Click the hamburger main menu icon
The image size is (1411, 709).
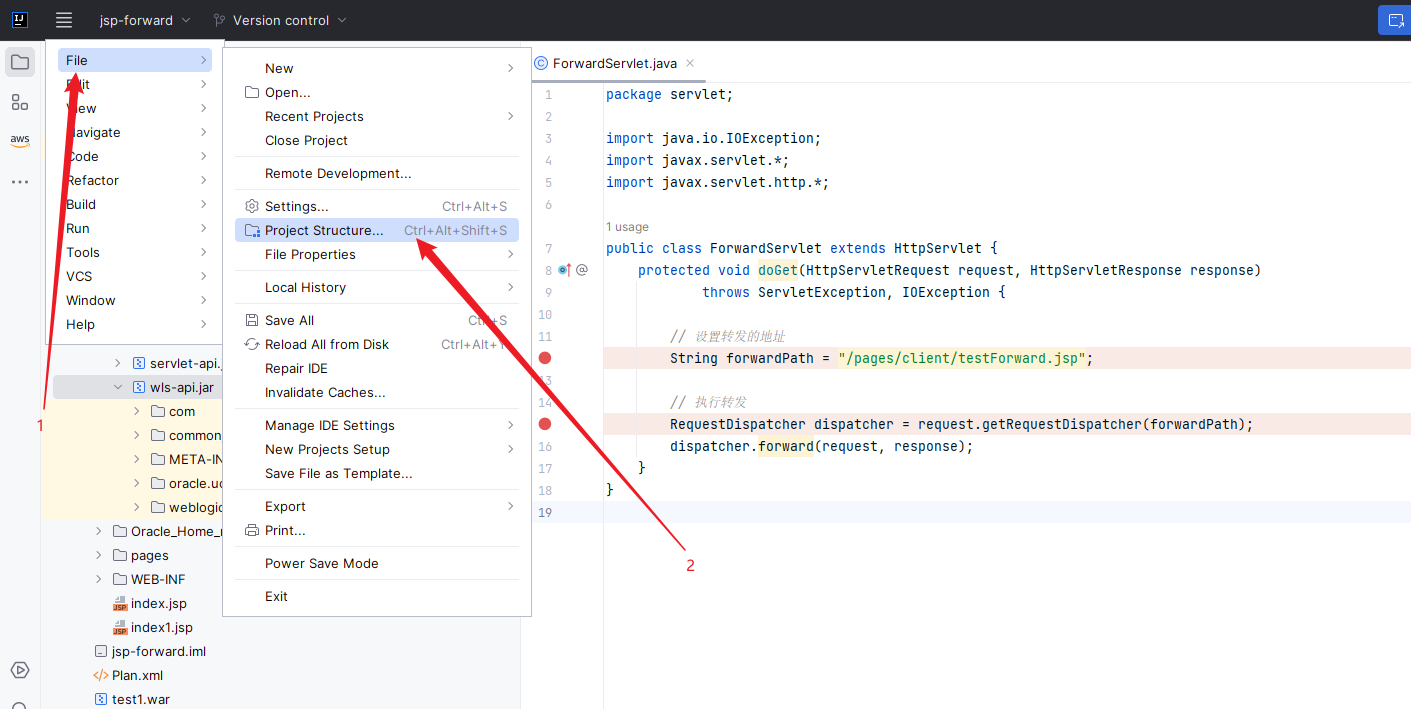coord(64,20)
